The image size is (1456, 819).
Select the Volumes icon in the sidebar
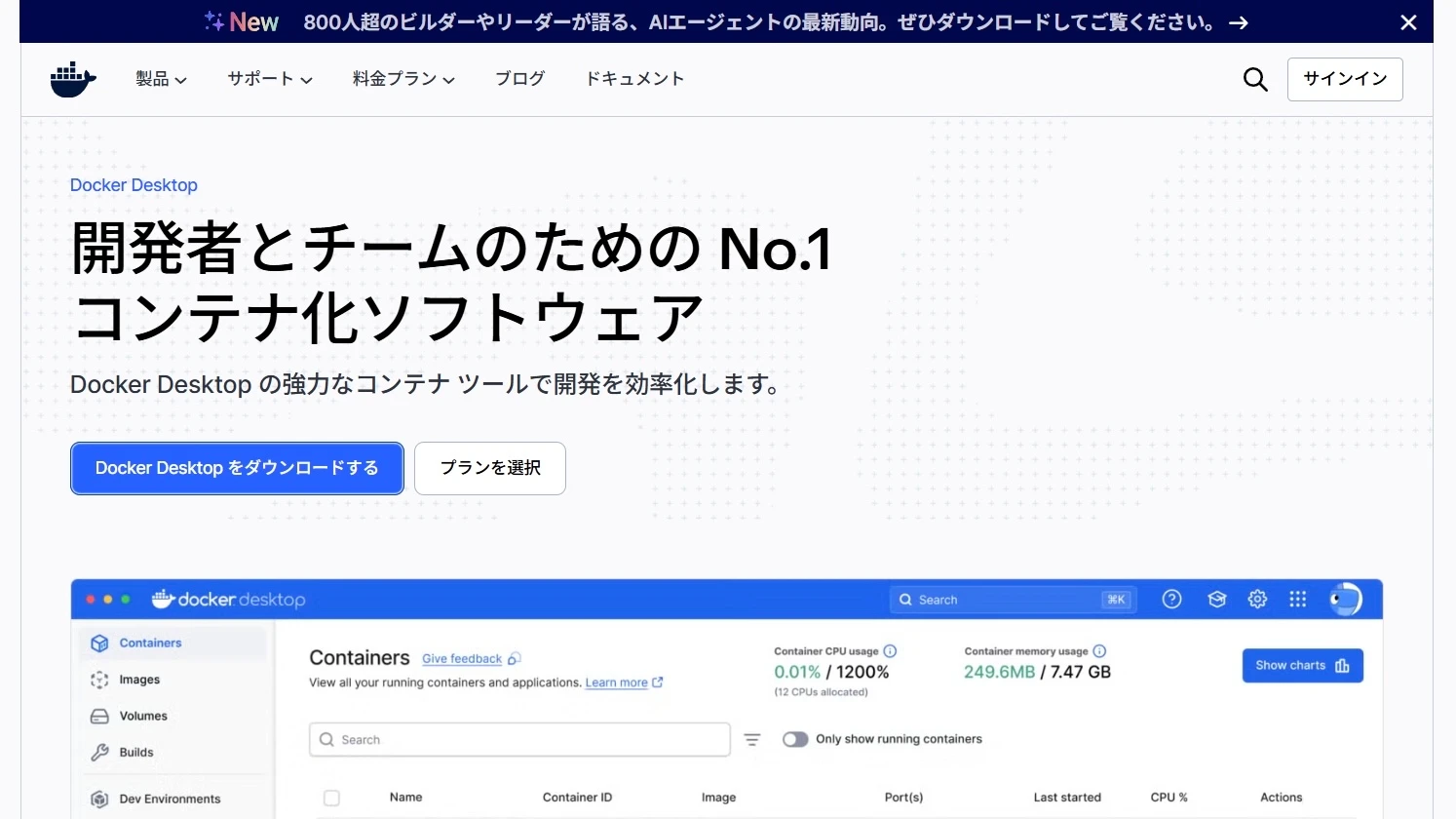pyautogui.click(x=99, y=717)
